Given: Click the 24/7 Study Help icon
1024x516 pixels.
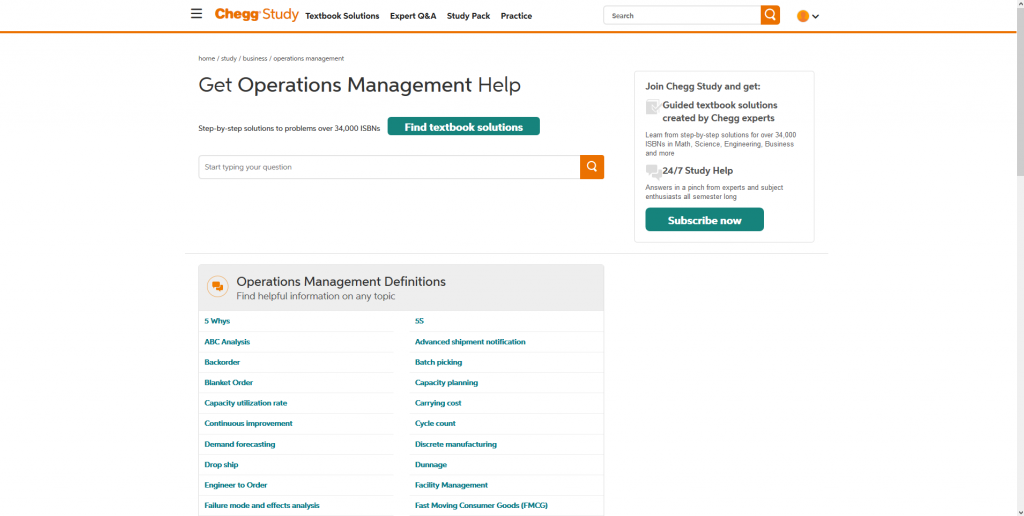Looking at the screenshot, I should click(653, 171).
